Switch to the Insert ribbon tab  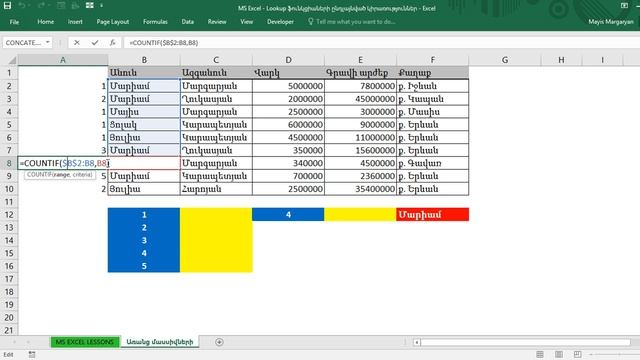75,22
